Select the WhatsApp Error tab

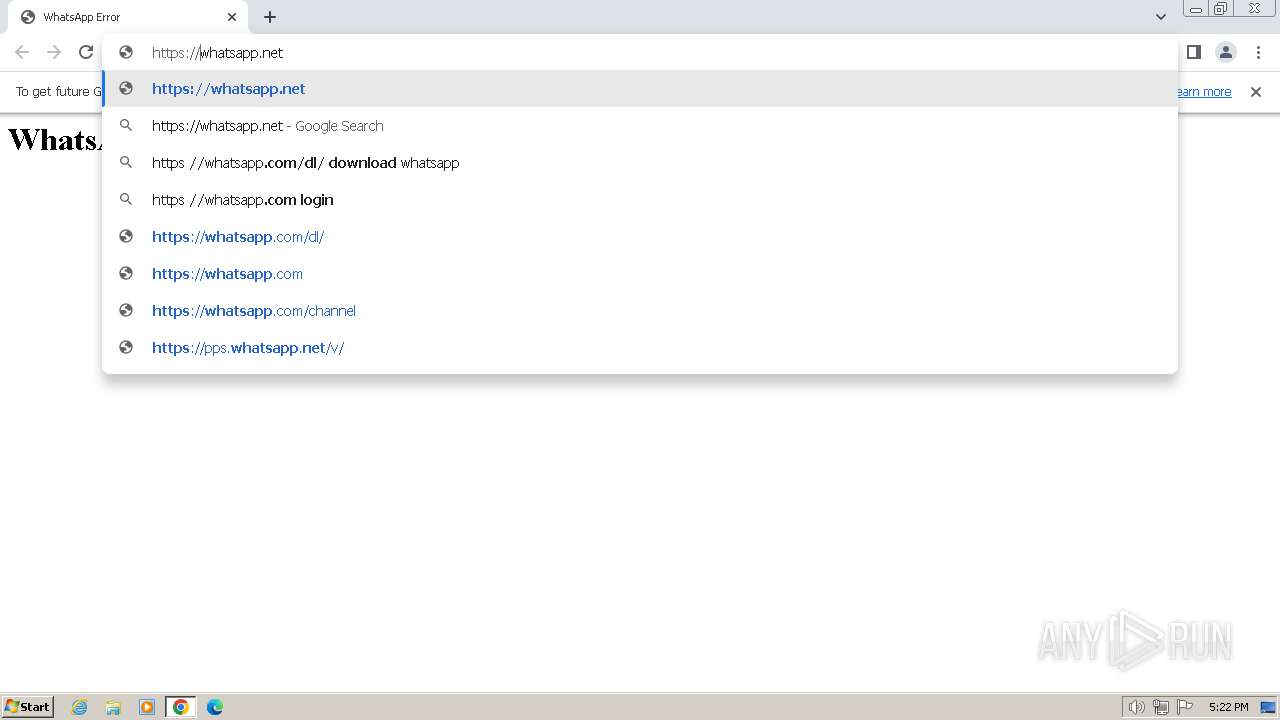pos(130,17)
